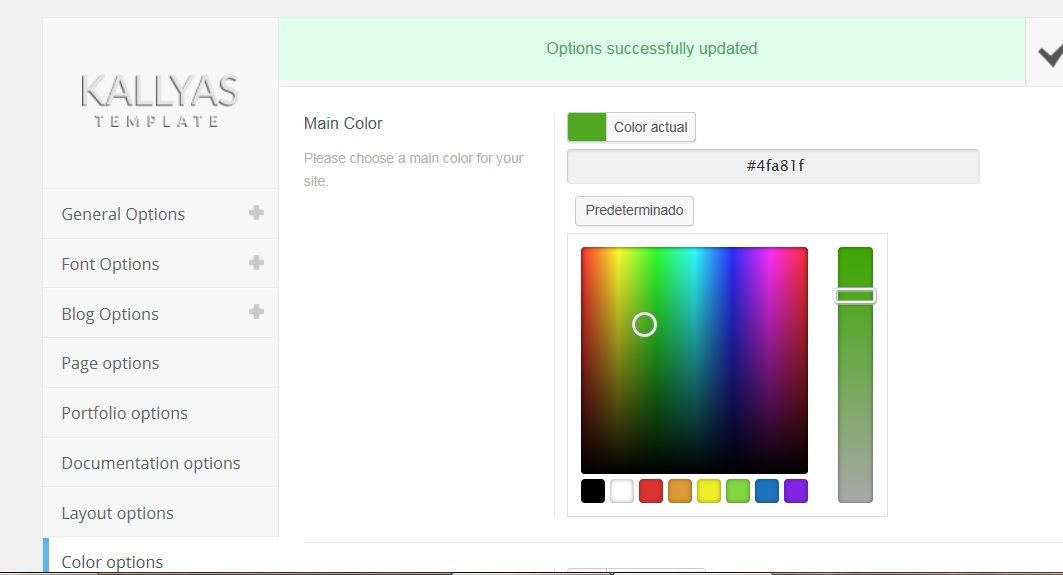The width and height of the screenshot is (1063, 575).
Task: Click the Color actual button
Action: coord(631,127)
